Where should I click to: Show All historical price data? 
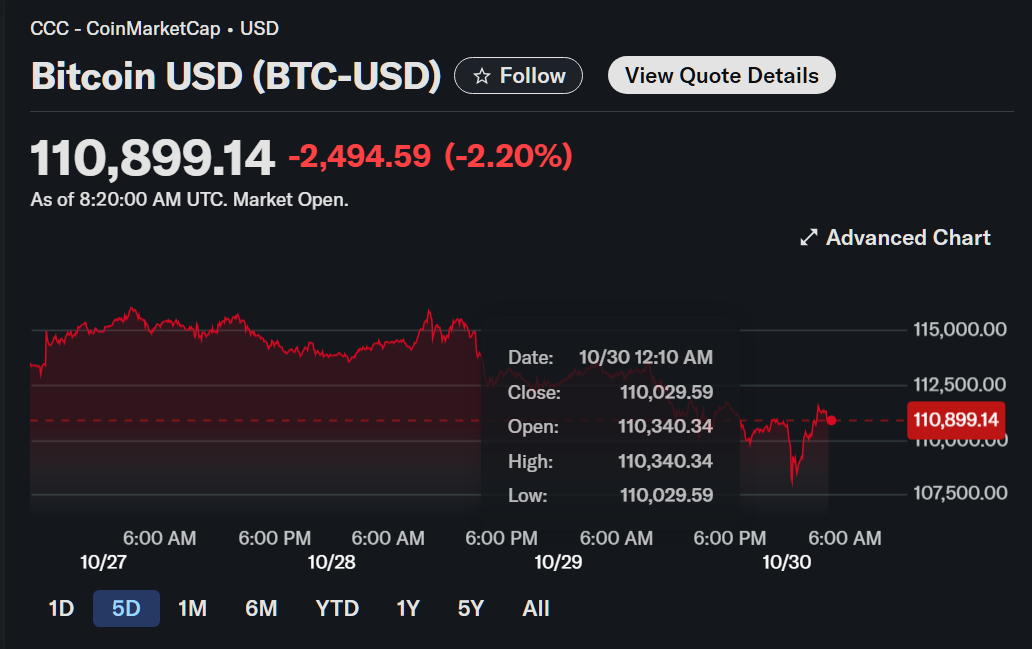(536, 608)
